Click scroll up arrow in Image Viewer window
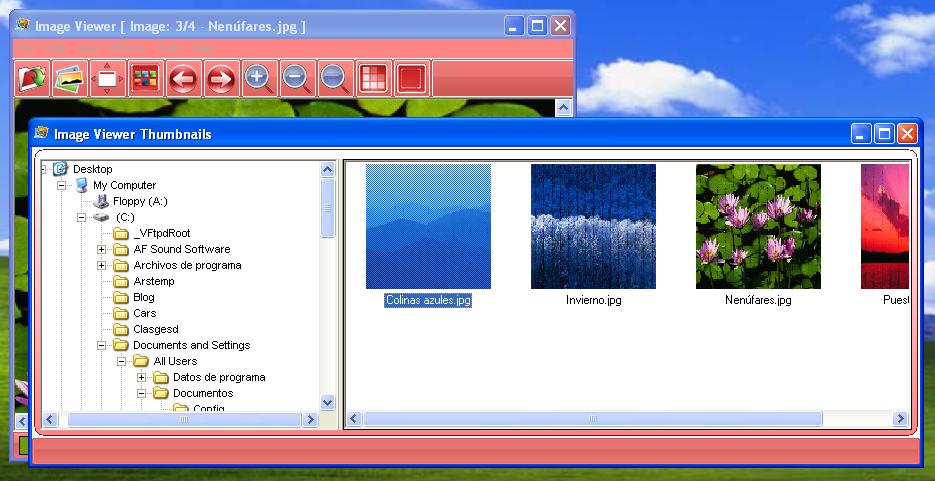The width and height of the screenshot is (935, 481). (x=564, y=107)
